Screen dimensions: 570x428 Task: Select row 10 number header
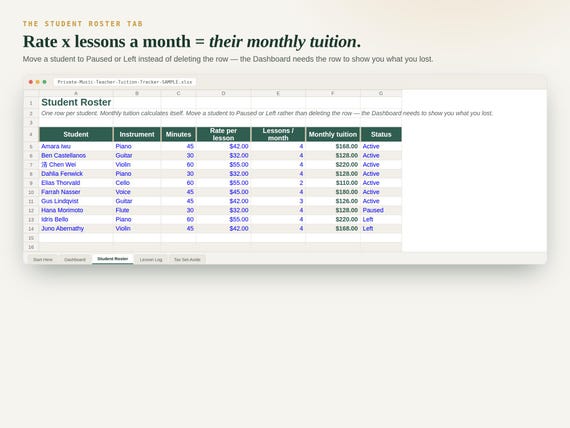point(31,192)
